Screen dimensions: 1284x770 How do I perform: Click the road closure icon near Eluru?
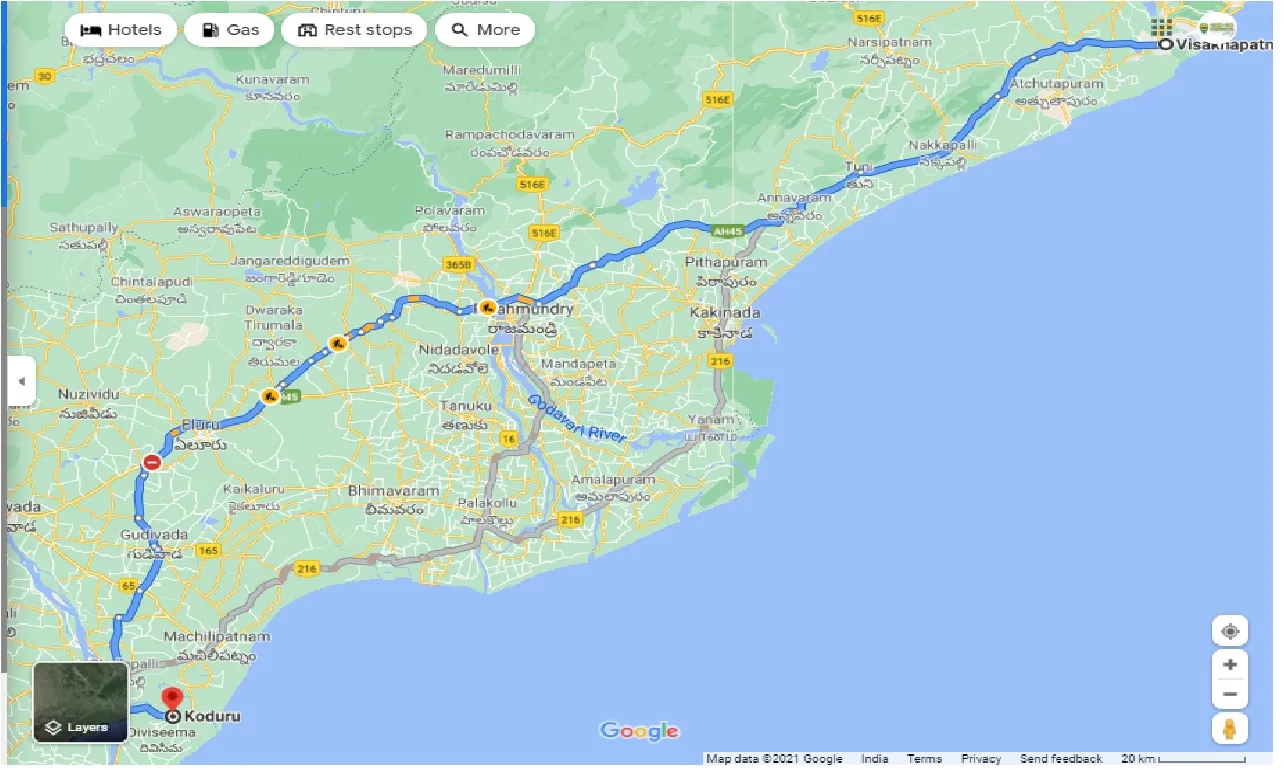(x=151, y=462)
